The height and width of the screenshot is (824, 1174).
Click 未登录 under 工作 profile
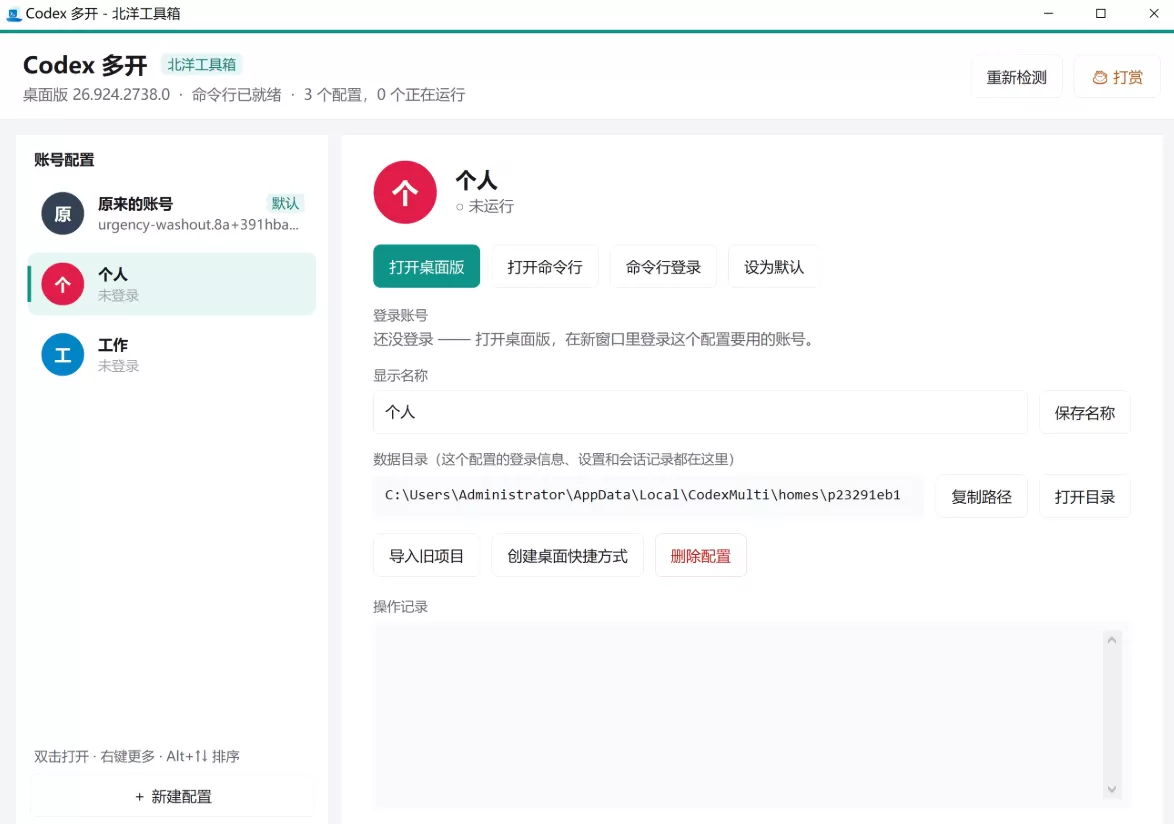(118, 366)
